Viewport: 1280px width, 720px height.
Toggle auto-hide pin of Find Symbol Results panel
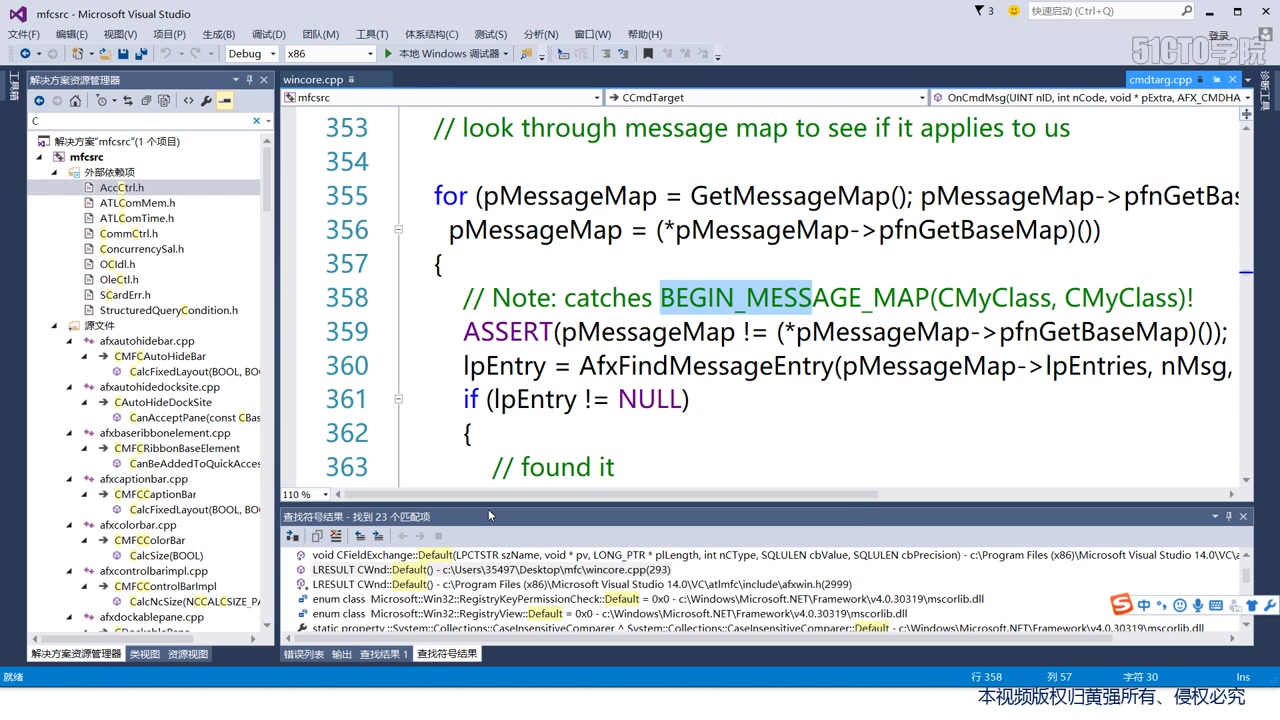point(1229,516)
